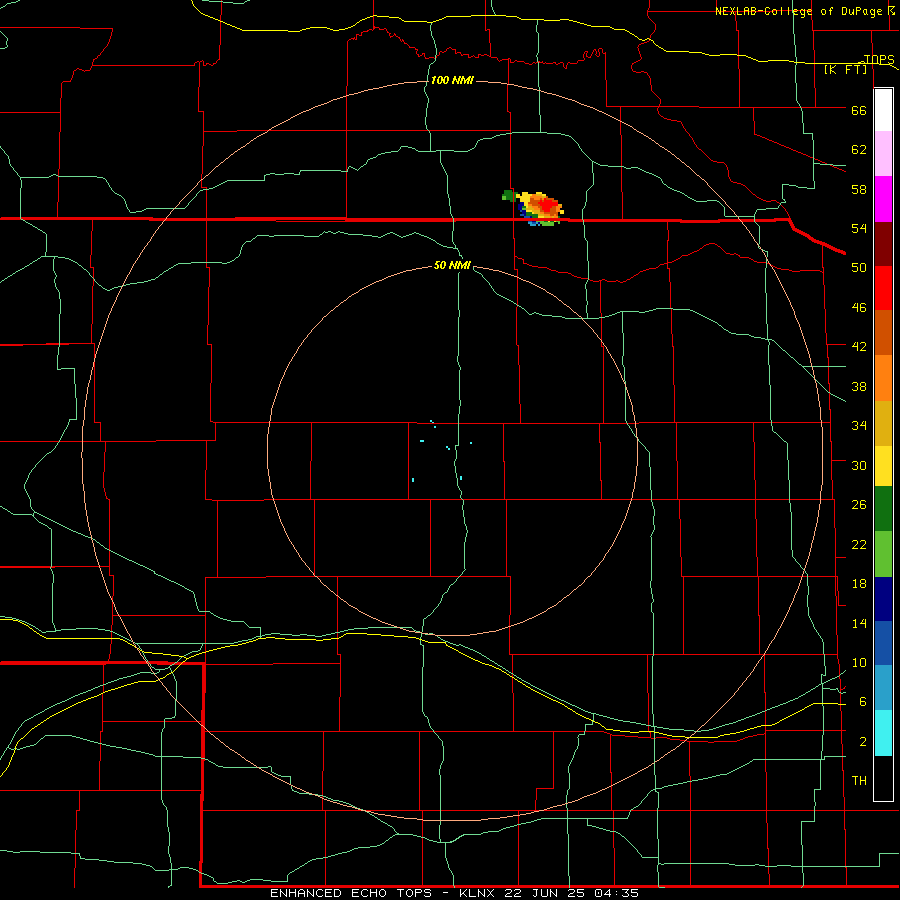Viewport: 900px width, 900px height.
Task: Click the TH label on the scale
Action: (x=859, y=781)
